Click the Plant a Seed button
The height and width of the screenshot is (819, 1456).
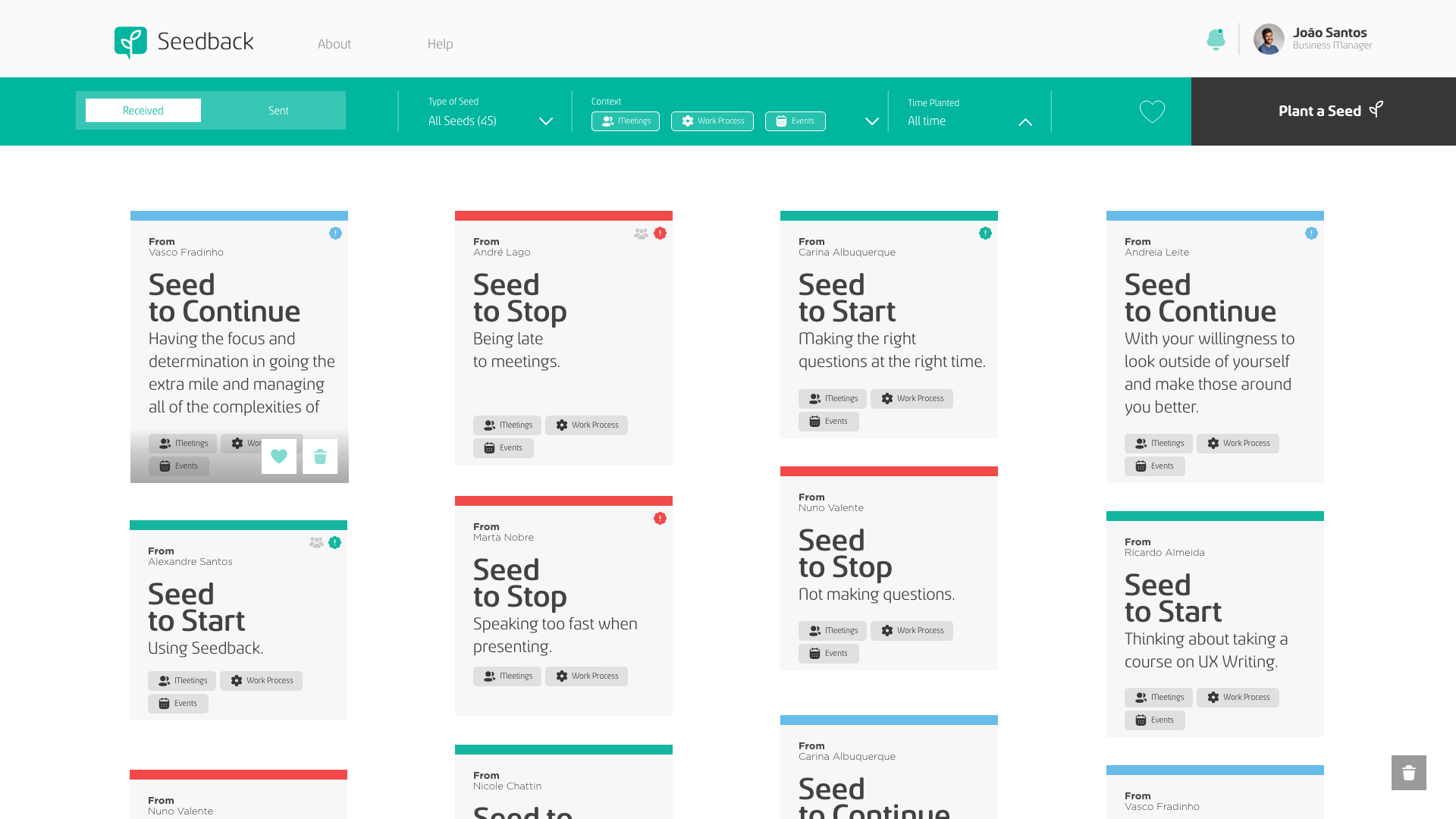coord(1323,111)
